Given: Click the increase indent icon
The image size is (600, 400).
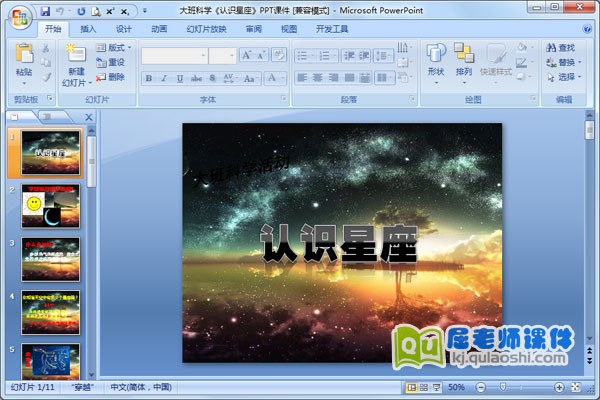Looking at the screenshot, I should coord(364,56).
